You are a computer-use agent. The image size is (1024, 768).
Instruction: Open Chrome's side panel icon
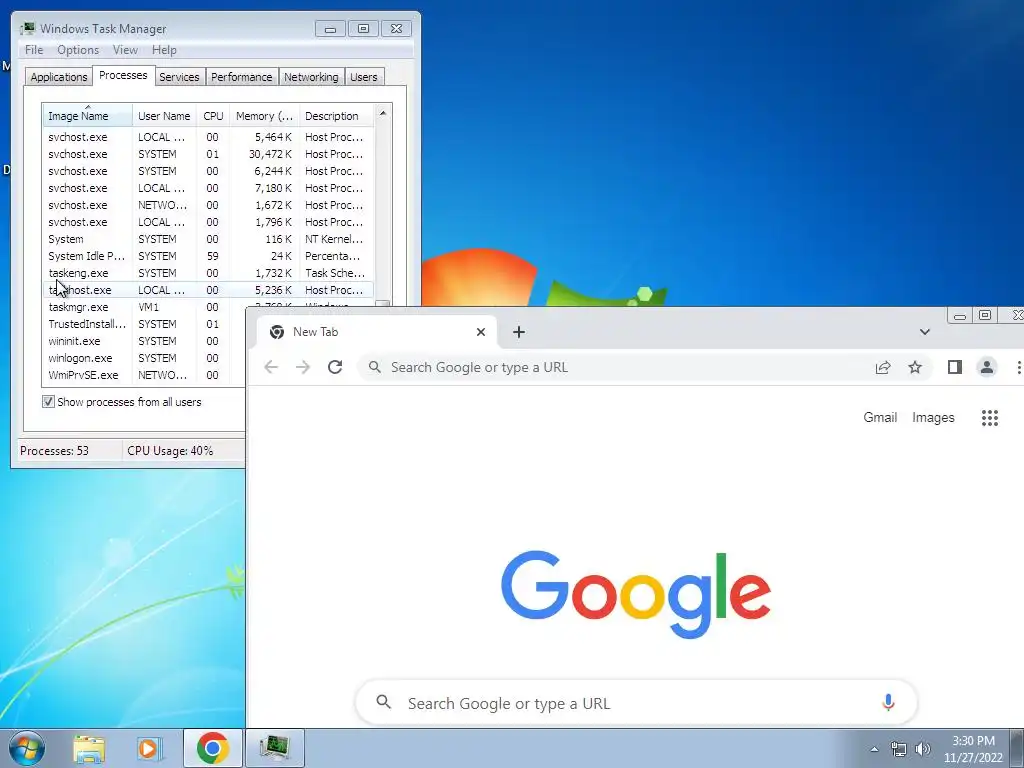coord(955,367)
